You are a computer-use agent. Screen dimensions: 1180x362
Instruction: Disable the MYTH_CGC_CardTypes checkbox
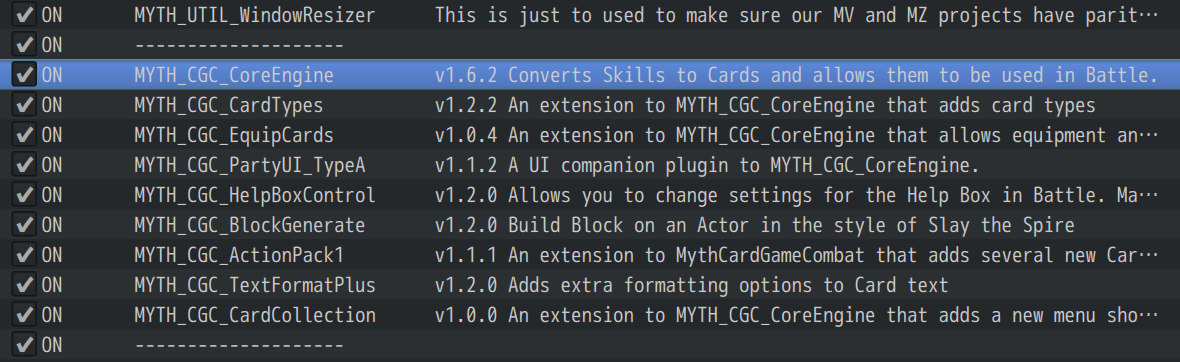25,105
